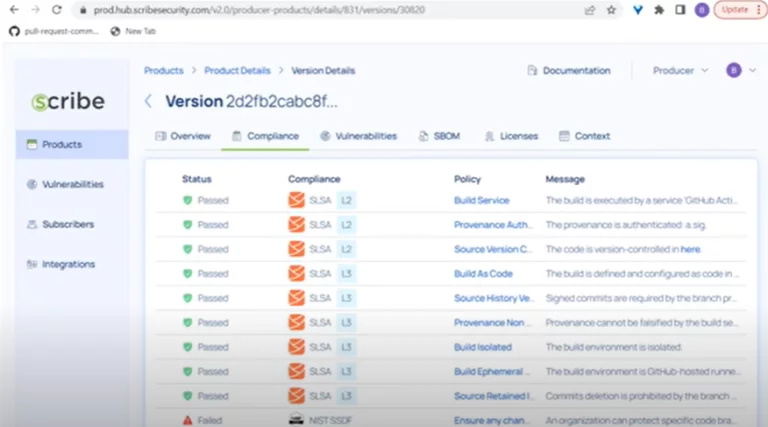Click the Passed shield icon in Build Service row

188,200
